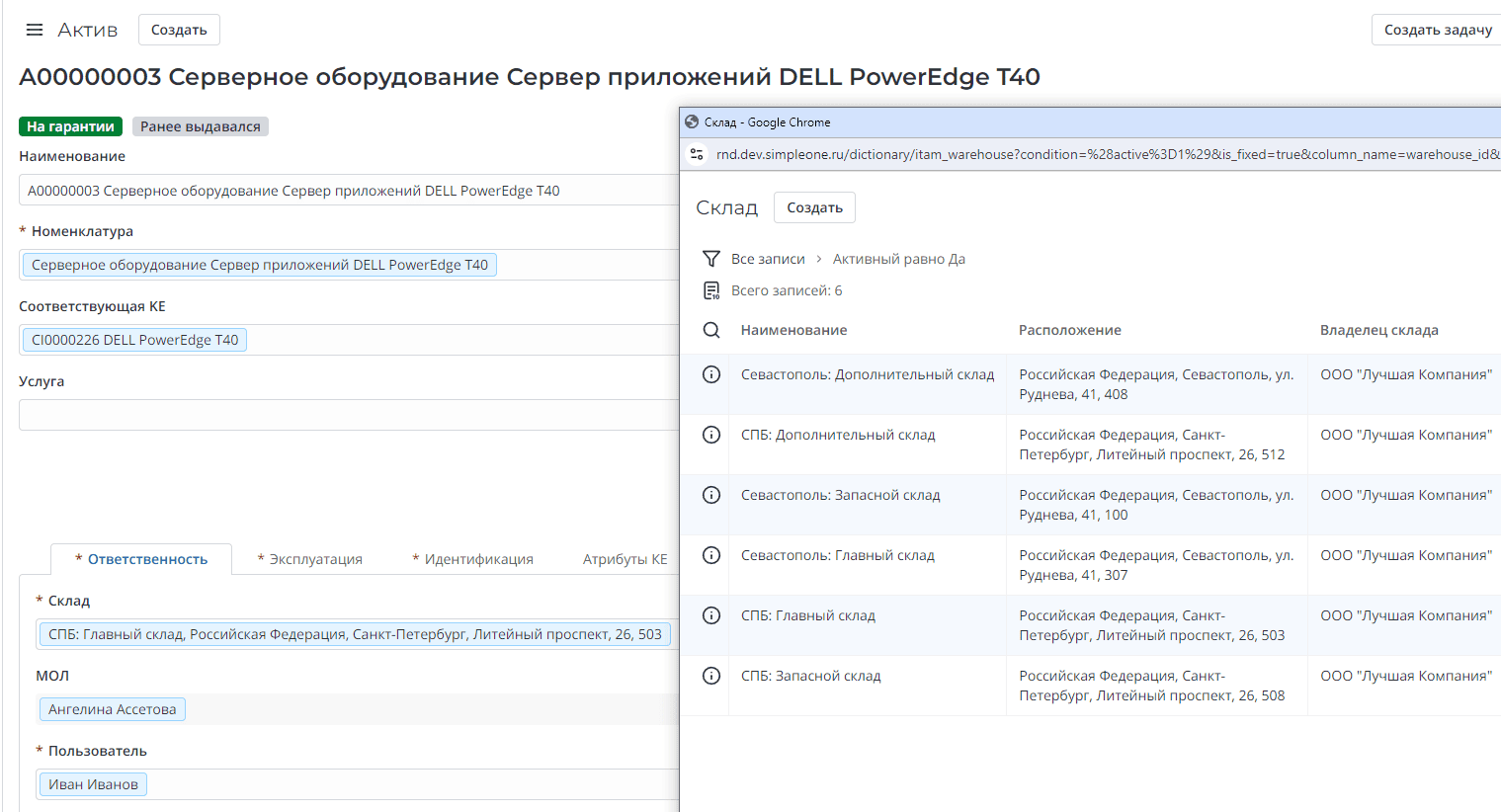Screen dimensions: 1501x812
Task: Open info for Севастополь: Дополнительный склад
Action: [710, 374]
